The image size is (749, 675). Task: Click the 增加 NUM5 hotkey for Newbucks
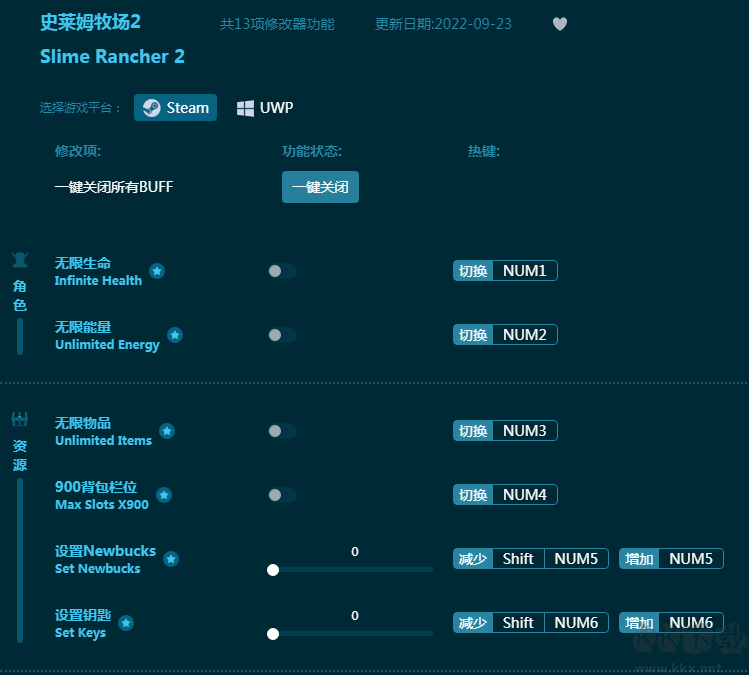pyautogui.click(x=671, y=559)
